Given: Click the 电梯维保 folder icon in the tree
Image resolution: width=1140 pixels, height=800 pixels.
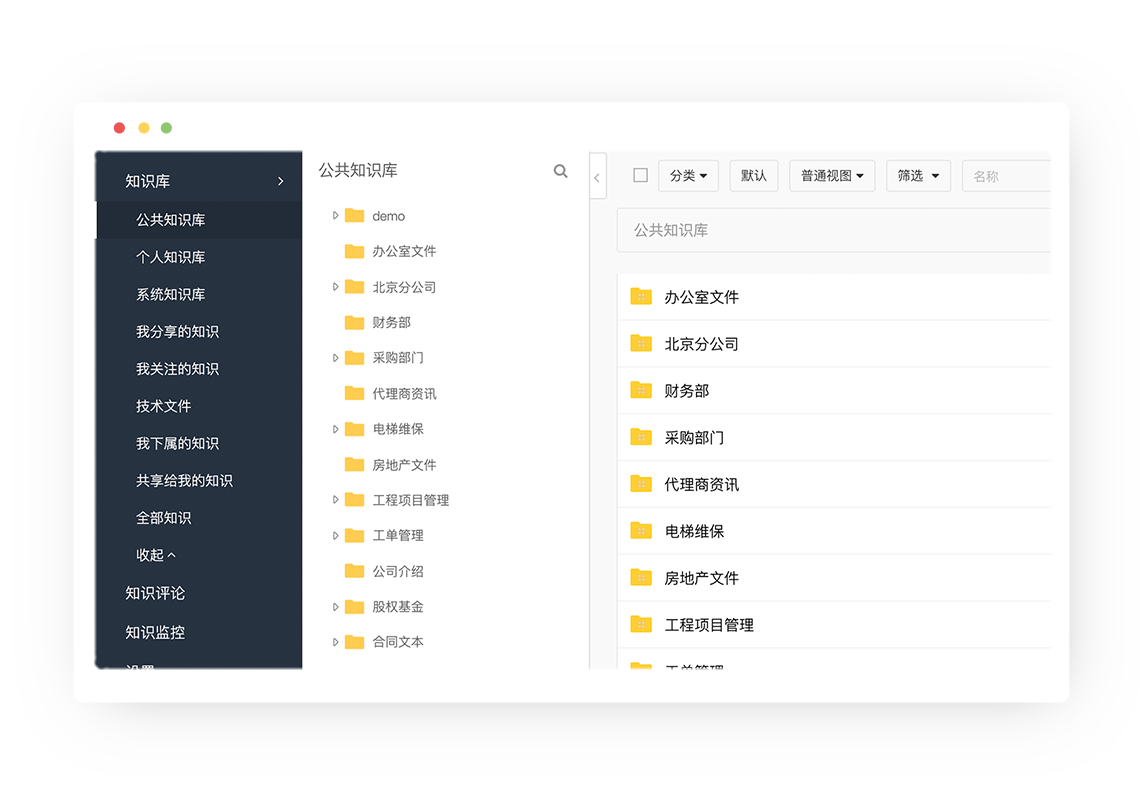Looking at the screenshot, I should click(x=354, y=429).
